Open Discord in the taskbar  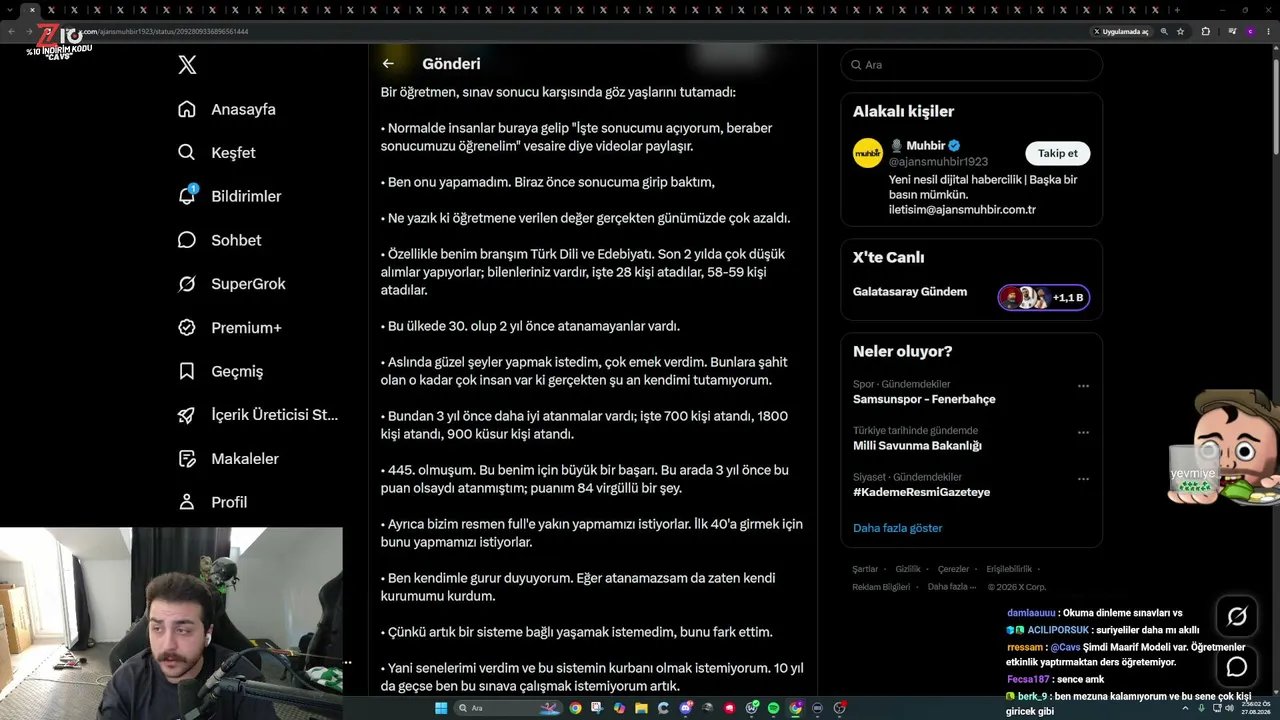click(685, 708)
